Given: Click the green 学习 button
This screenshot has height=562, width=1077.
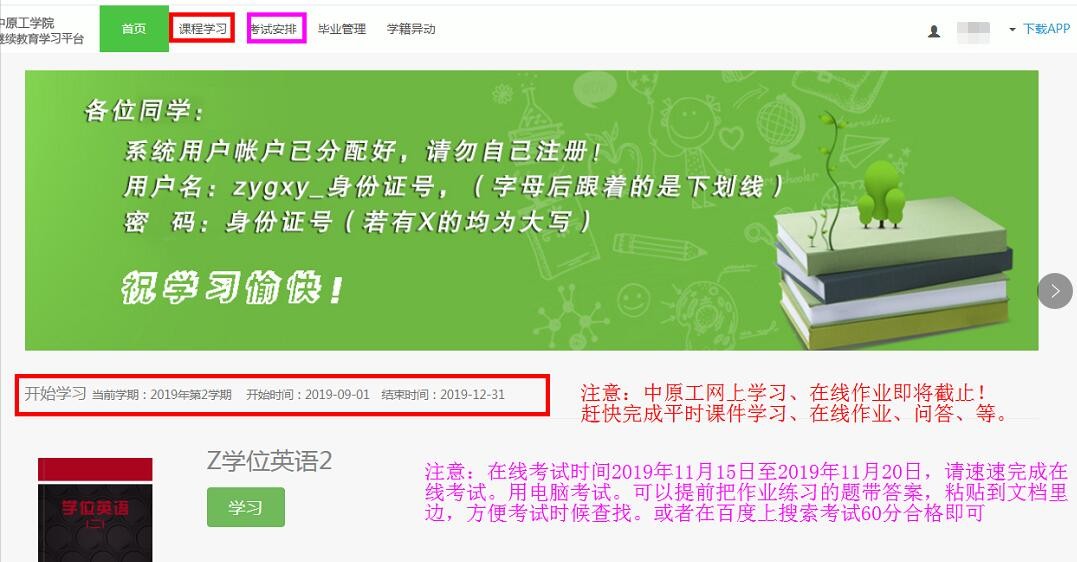Looking at the screenshot, I should [x=246, y=507].
